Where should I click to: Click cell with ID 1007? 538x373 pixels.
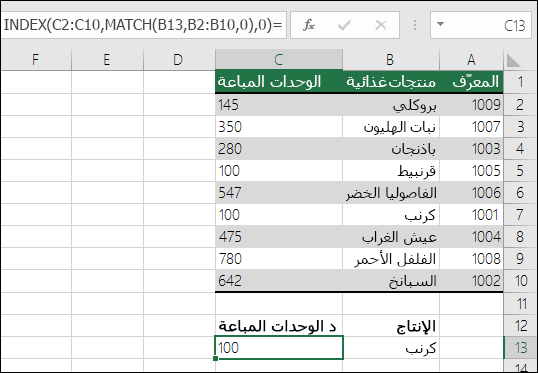pos(471,127)
